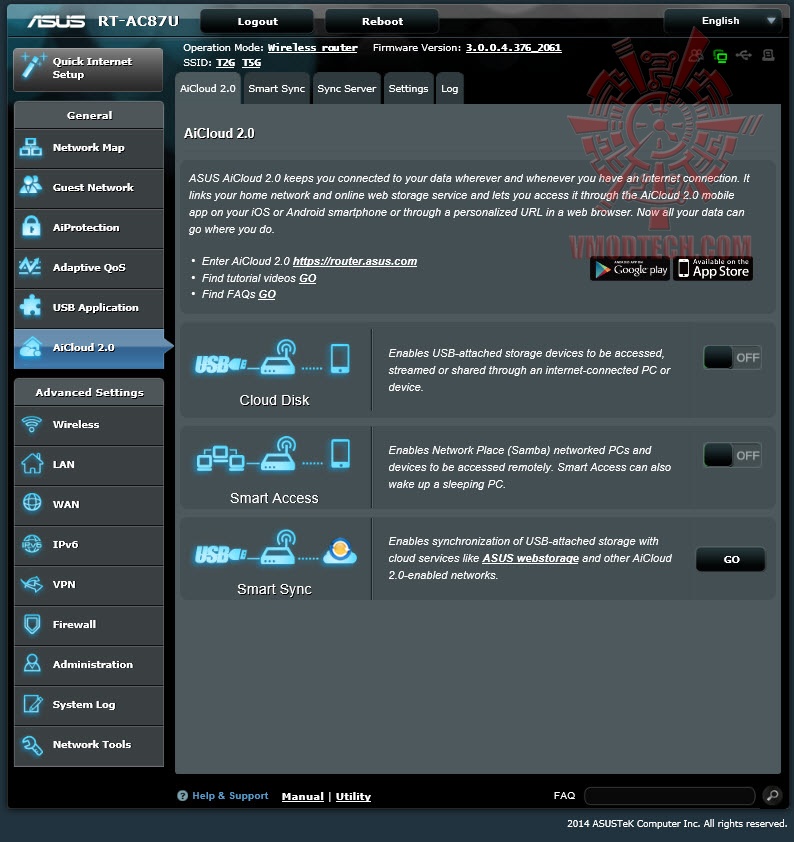
Task: Click the Adaptive QoS graph icon
Action: [x=30, y=267]
